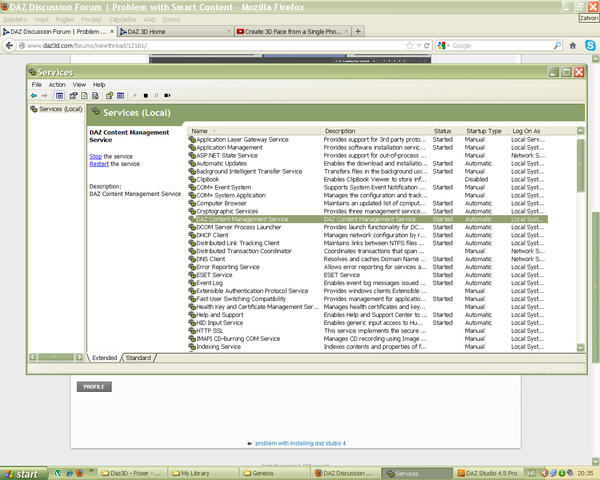Open Properties via the Services toolbar icon
Viewport: 600px width, 480px height.
click(73, 96)
